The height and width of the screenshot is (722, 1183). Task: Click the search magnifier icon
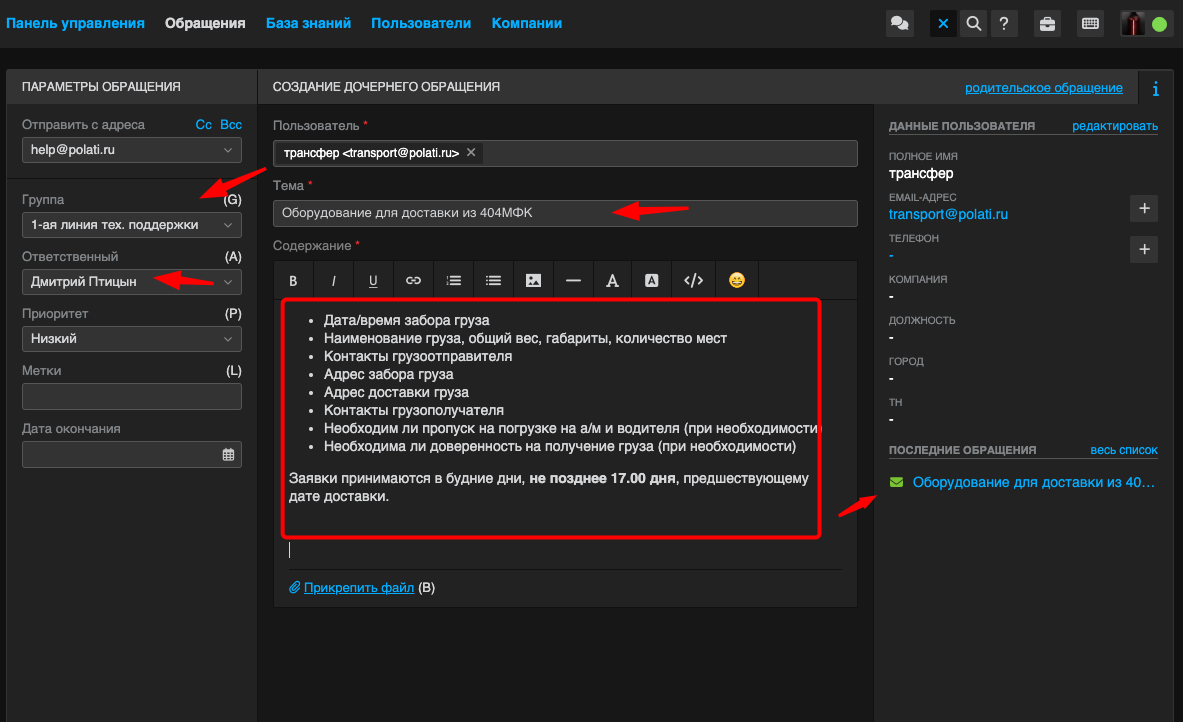[972, 24]
